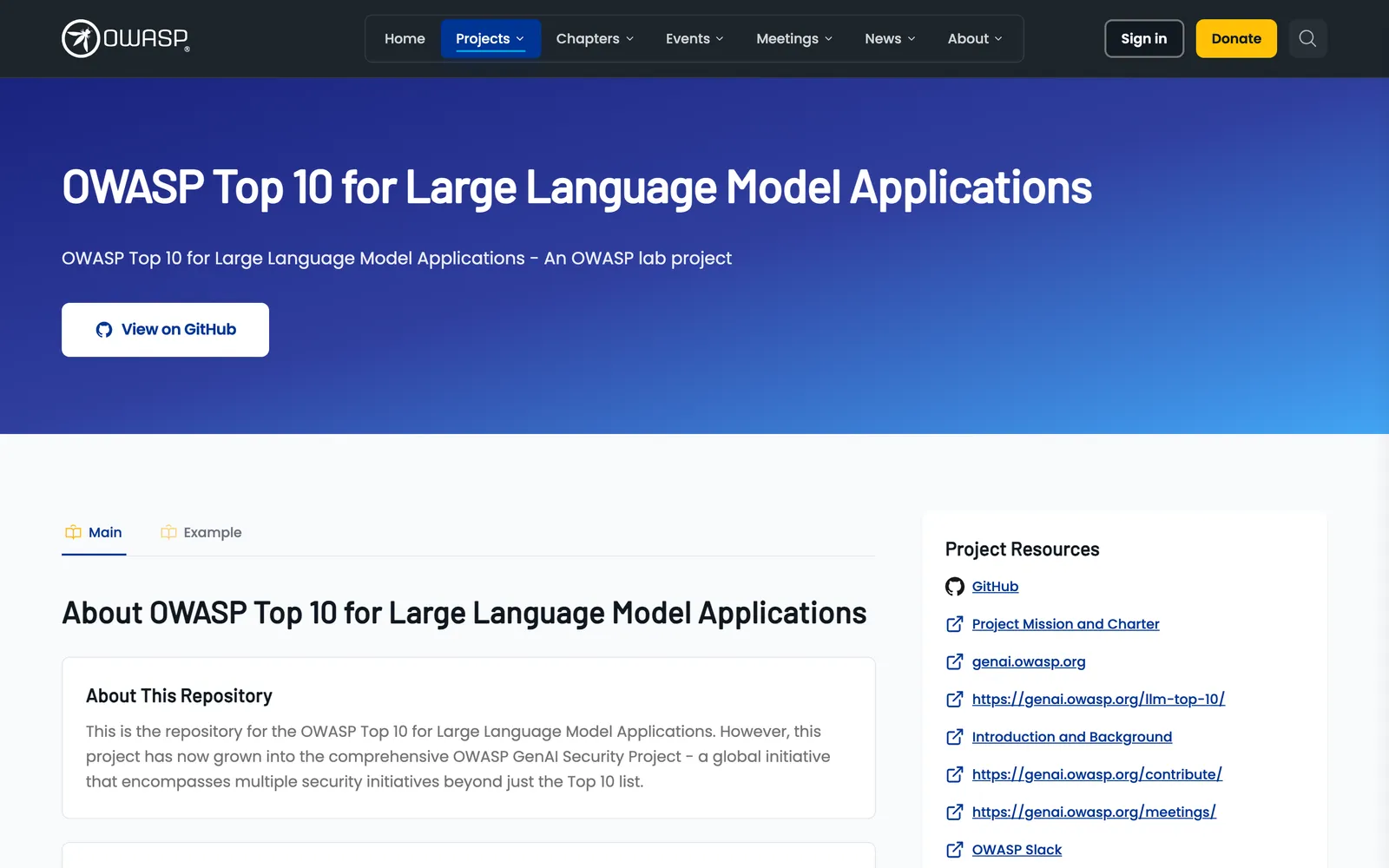
Task: Expand the Projects dropdown chevron
Action: coord(520,39)
